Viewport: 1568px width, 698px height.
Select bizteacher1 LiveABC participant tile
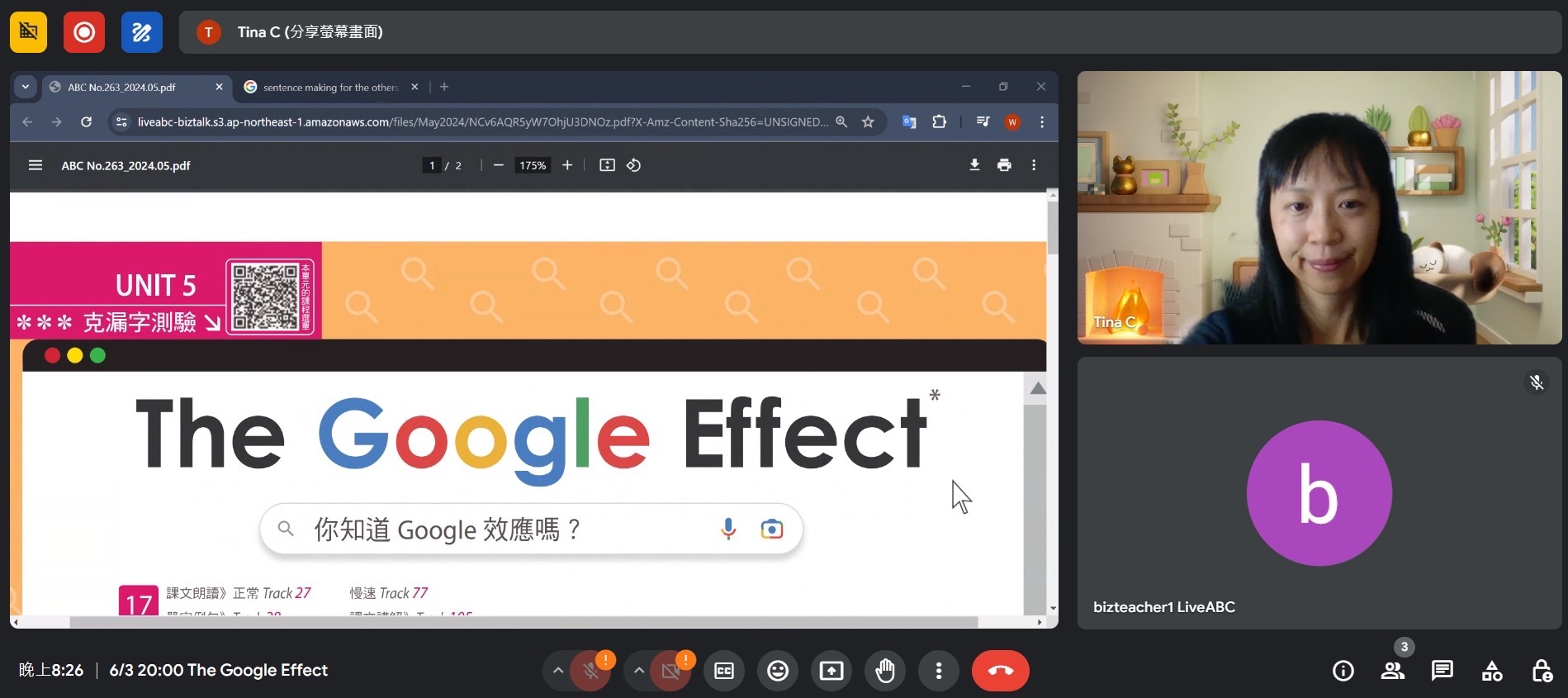1319,493
